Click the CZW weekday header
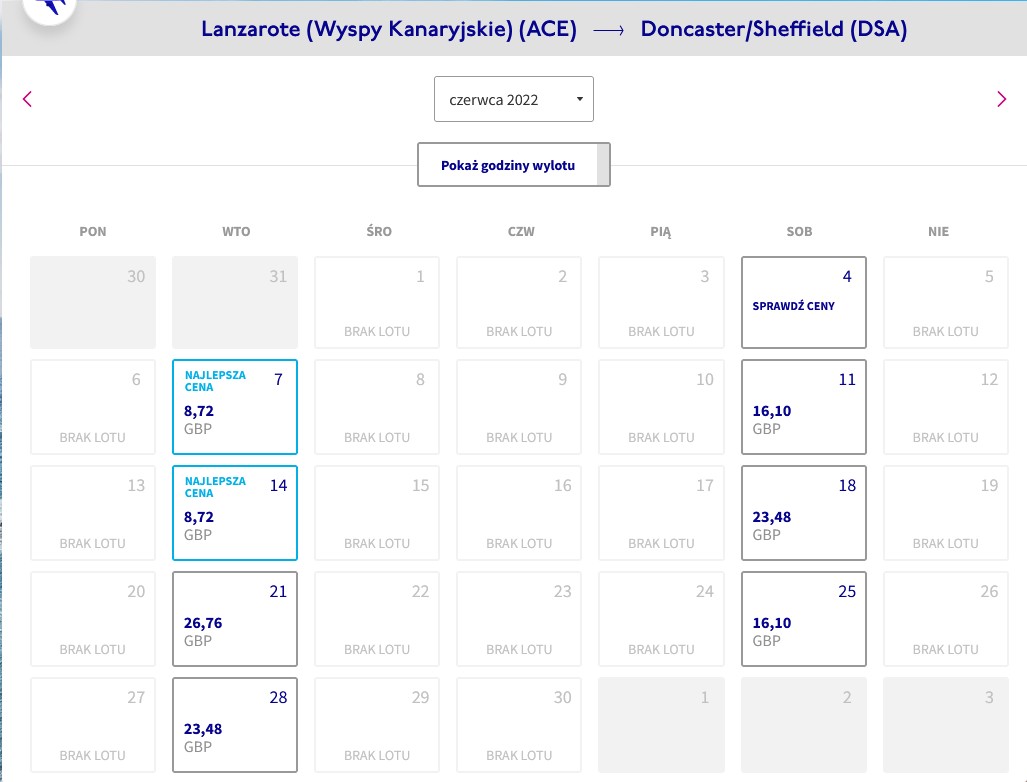Viewport: 1027px width, 782px height. click(521, 231)
